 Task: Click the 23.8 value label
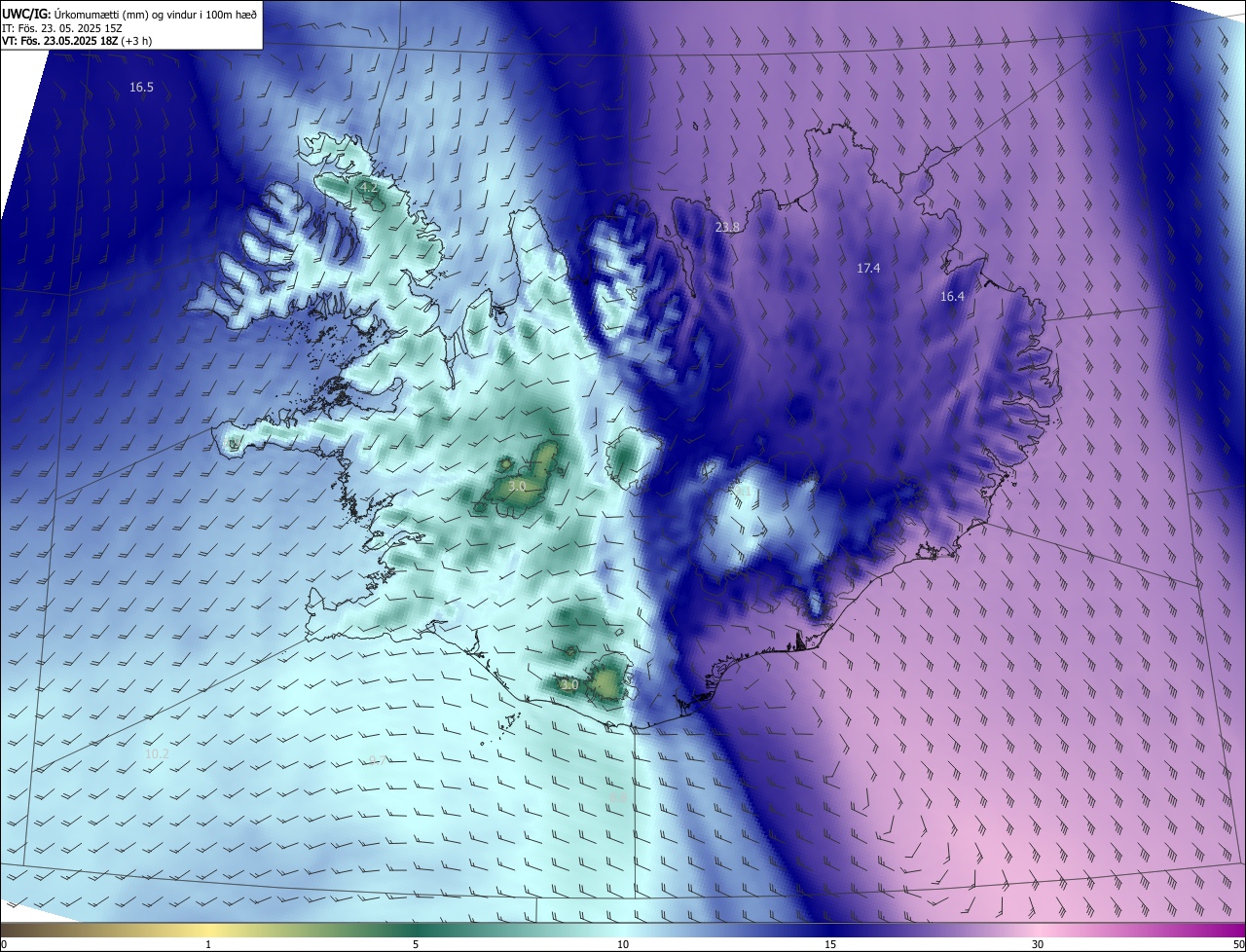[728, 227]
